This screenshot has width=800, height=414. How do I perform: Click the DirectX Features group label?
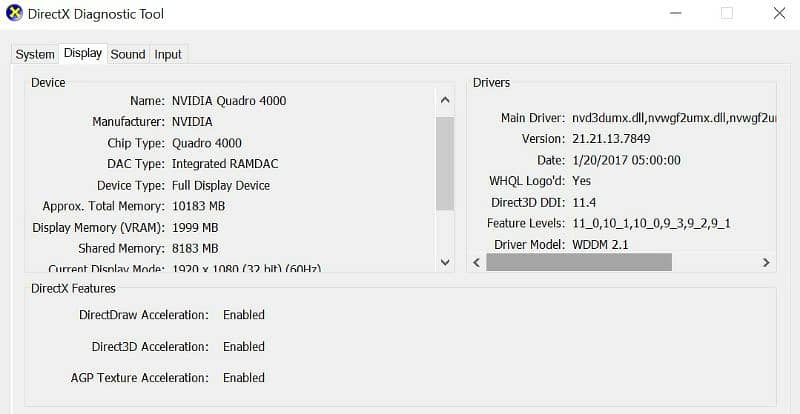(x=73, y=288)
